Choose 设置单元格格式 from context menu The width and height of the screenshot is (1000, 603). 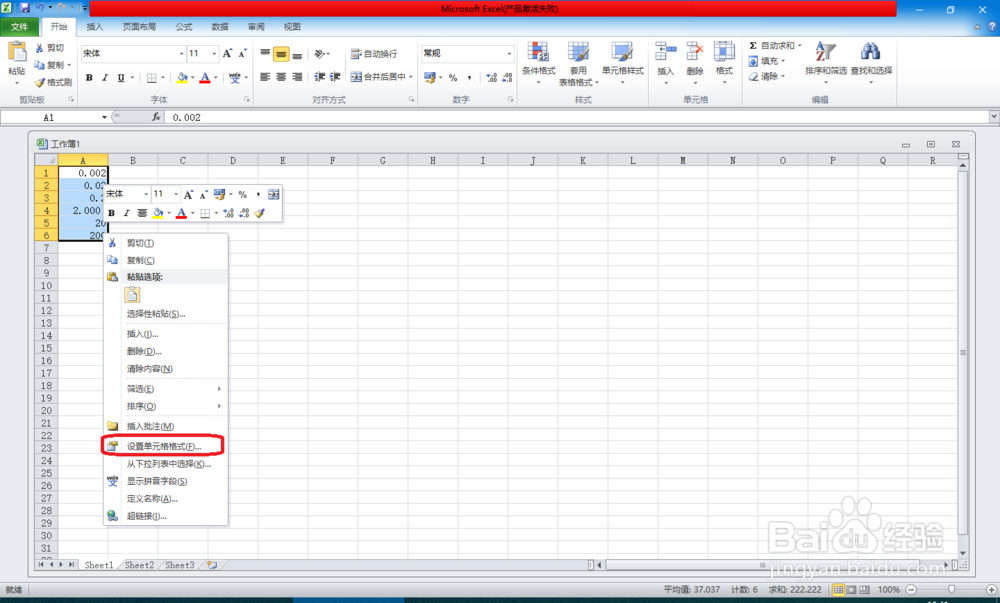click(x=165, y=446)
